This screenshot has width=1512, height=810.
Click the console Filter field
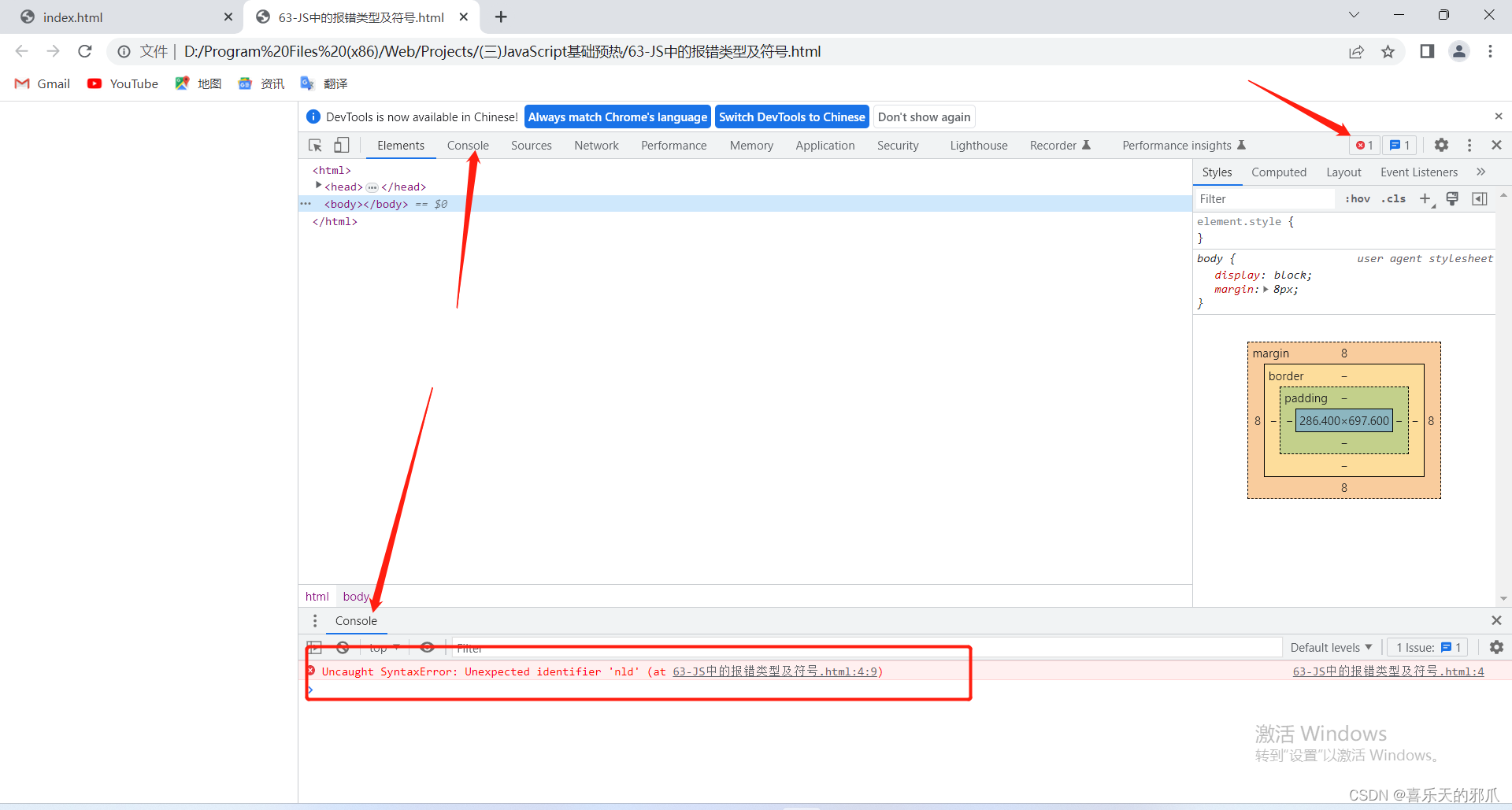click(x=866, y=648)
